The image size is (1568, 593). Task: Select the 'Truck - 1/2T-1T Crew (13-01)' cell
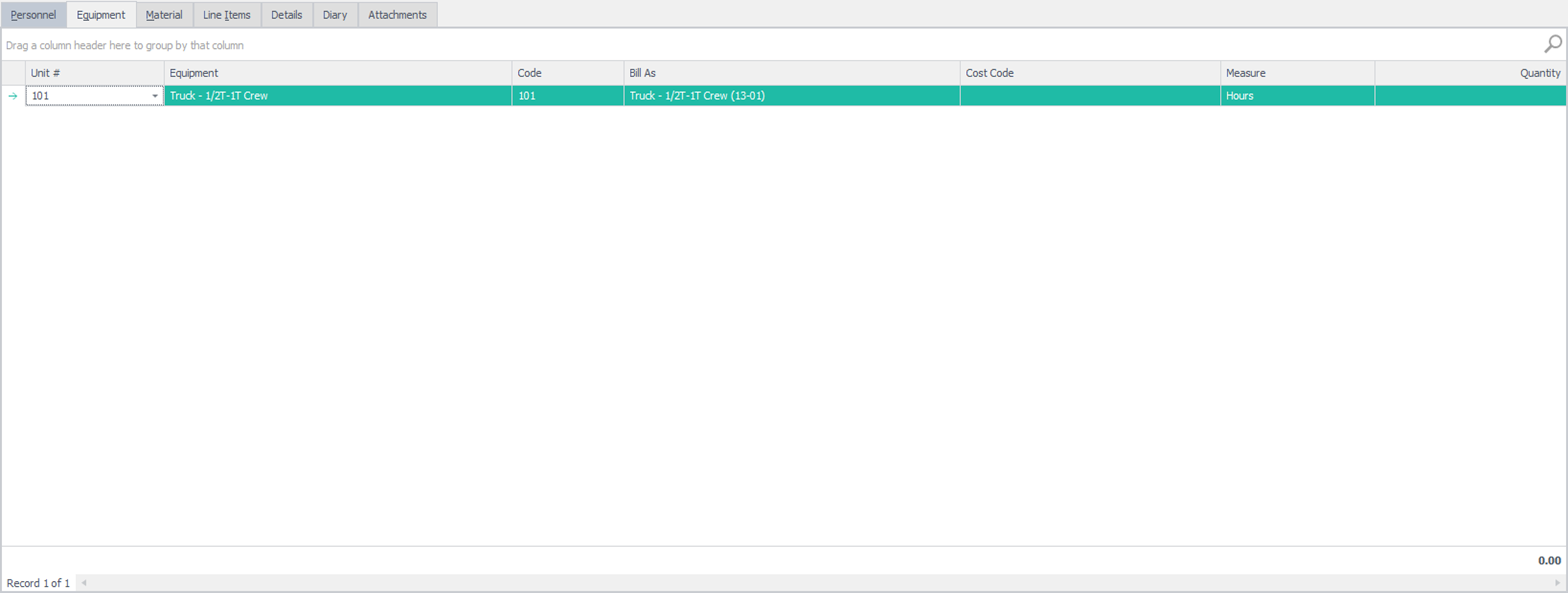[x=792, y=96]
